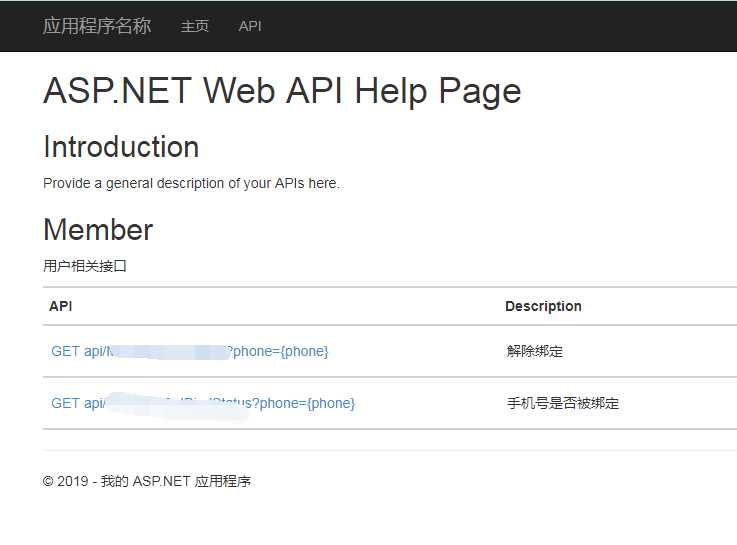
Task: Click the ASP.NET Web API Help Page title
Action: click(x=282, y=91)
